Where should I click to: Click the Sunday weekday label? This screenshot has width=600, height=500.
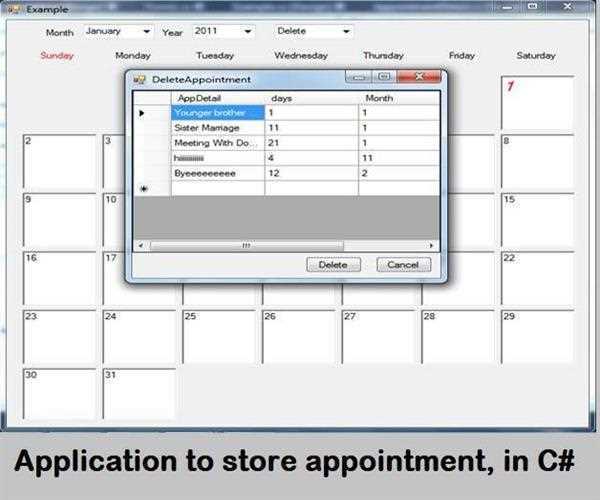(x=57, y=56)
